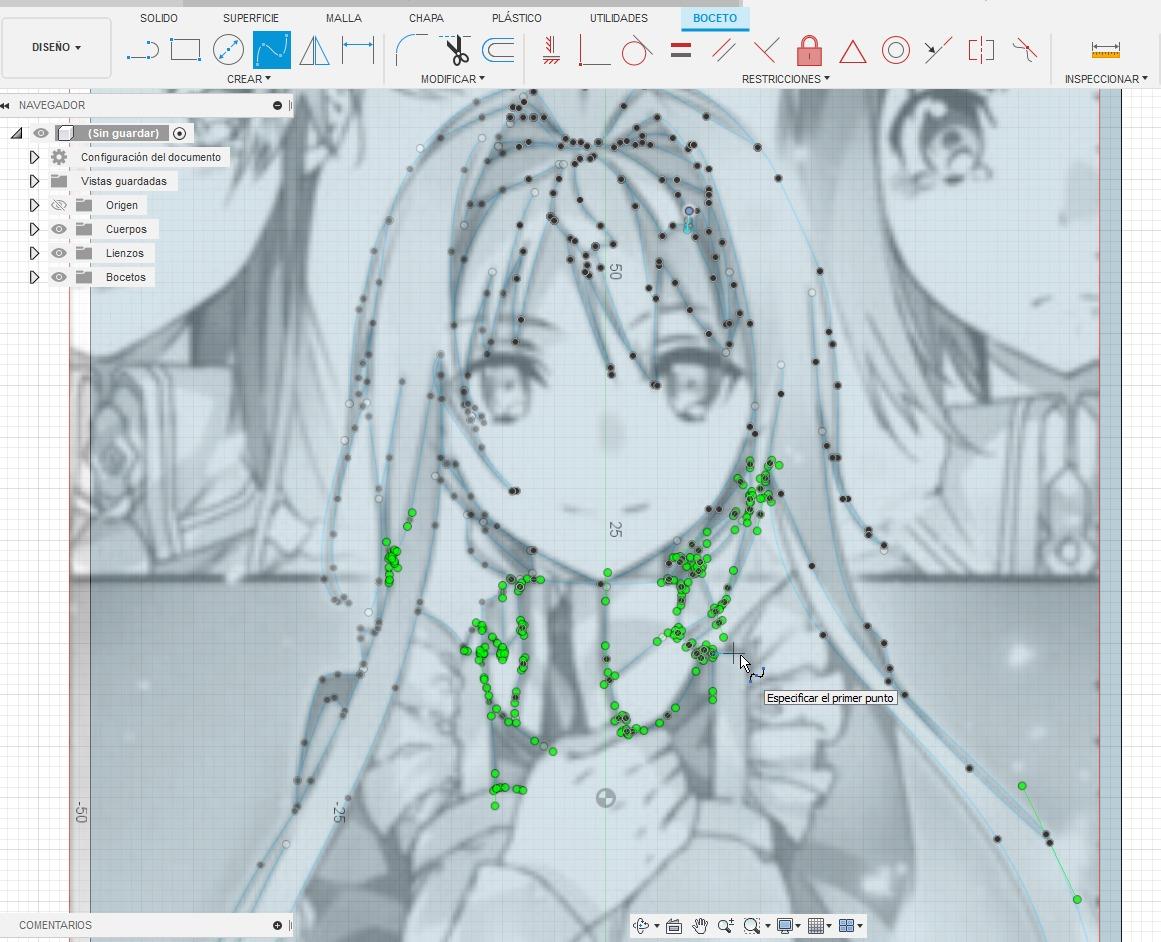Viewport: 1161px width, 942px height.
Task: Open the CREAR dropdown menu
Action: pos(249,78)
